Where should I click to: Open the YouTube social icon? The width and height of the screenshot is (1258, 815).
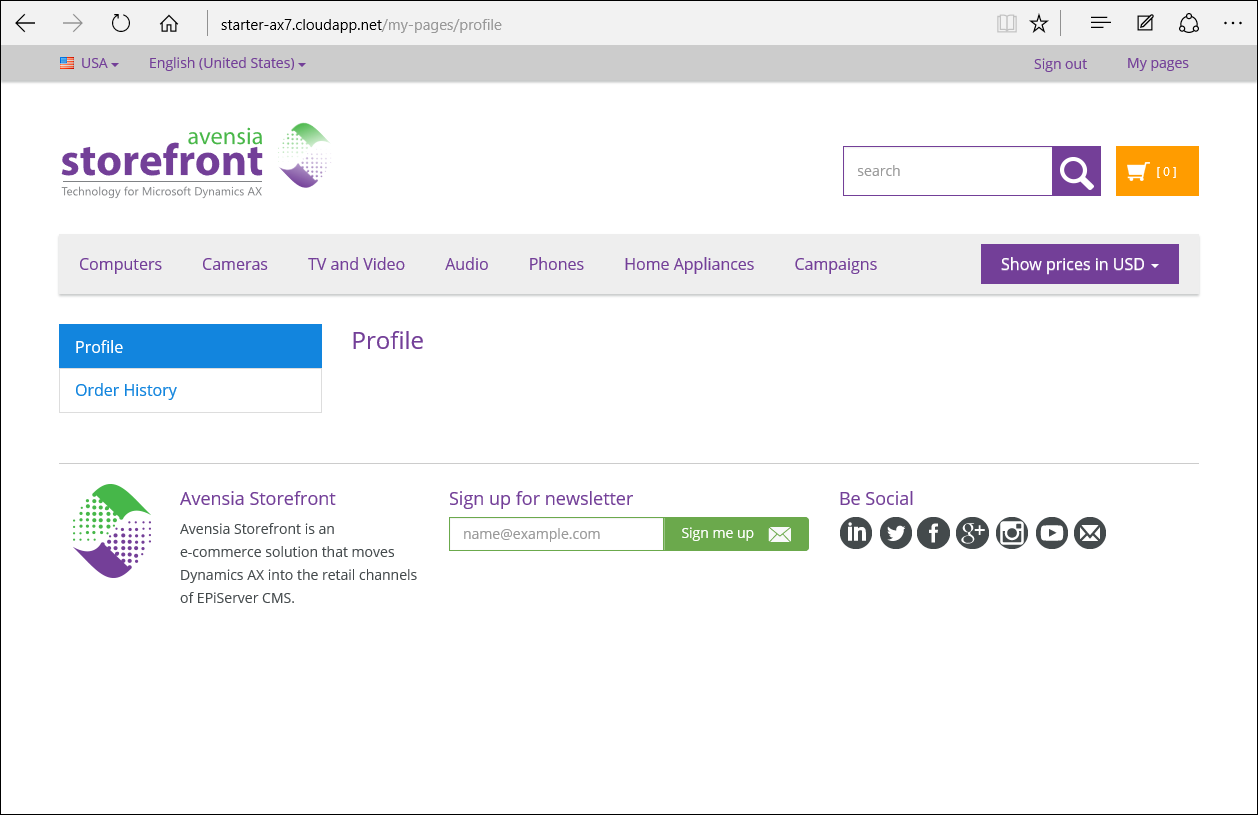pyautogui.click(x=1051, y=533)
